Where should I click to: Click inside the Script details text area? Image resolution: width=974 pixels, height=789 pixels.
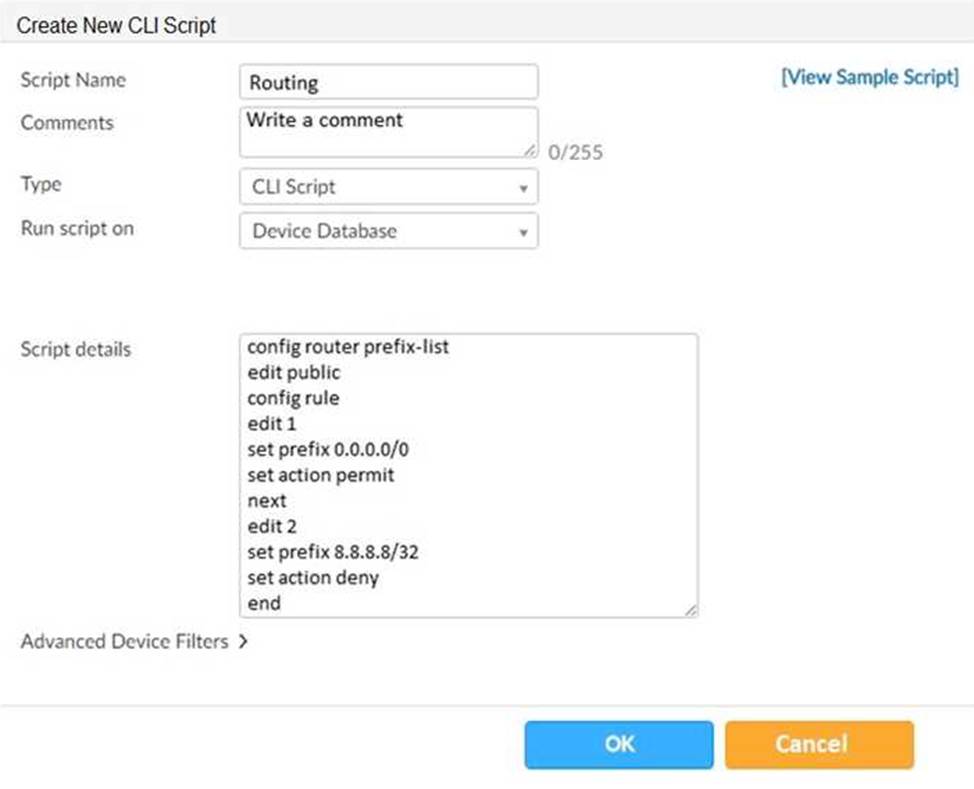[468, 475]
